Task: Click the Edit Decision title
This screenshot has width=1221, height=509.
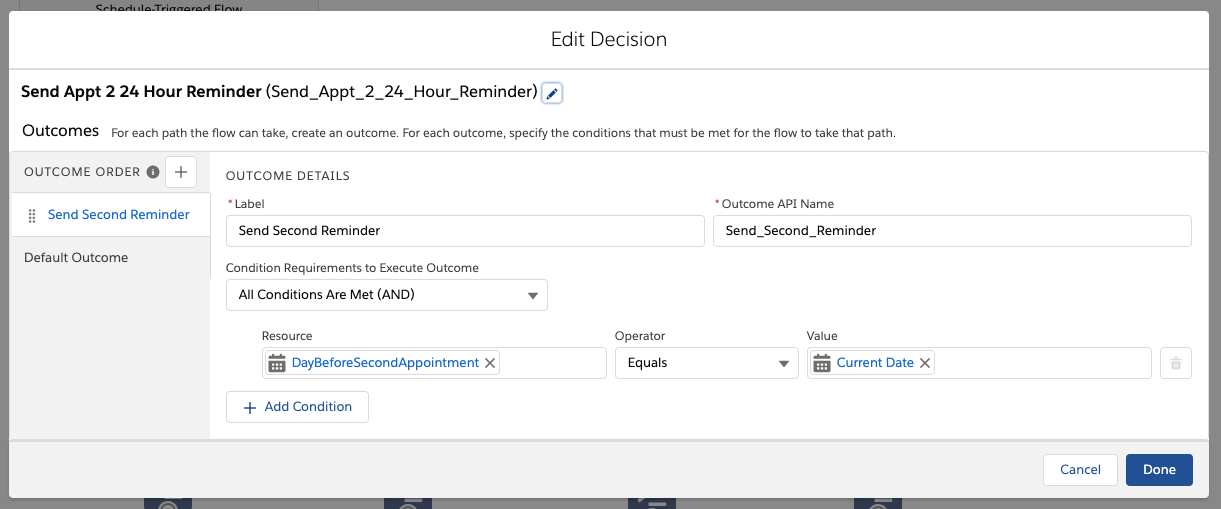Action: pyautogui.click(x=609, y=40)
